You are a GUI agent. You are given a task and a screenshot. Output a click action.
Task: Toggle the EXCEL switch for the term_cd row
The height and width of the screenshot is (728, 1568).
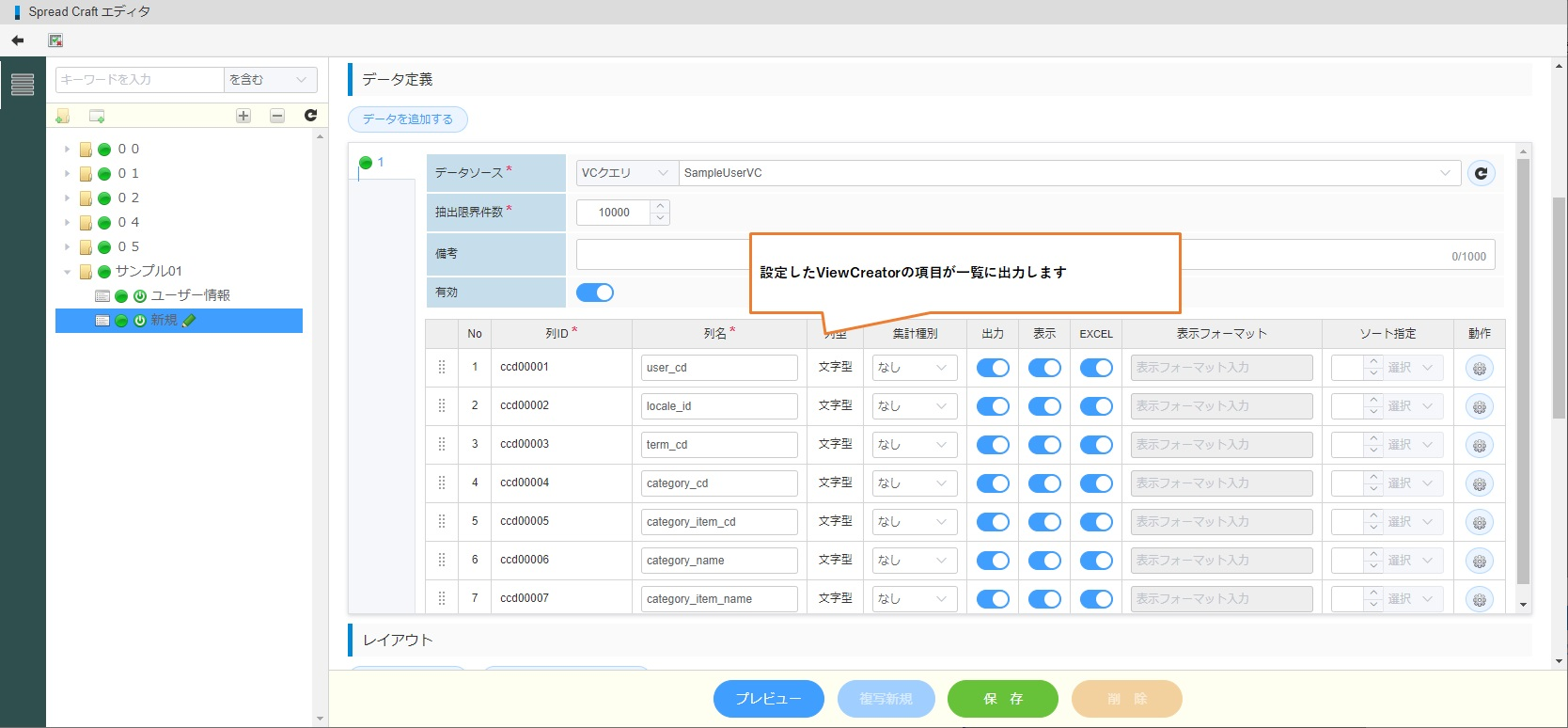pyautogui.click(x=1095, y=445)
